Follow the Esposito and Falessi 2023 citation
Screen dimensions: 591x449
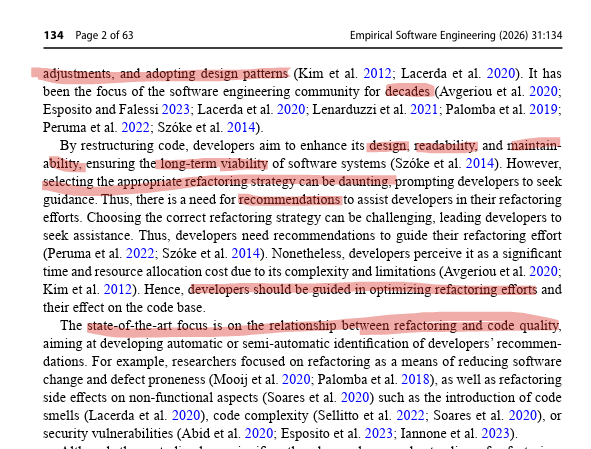[175, 109]
